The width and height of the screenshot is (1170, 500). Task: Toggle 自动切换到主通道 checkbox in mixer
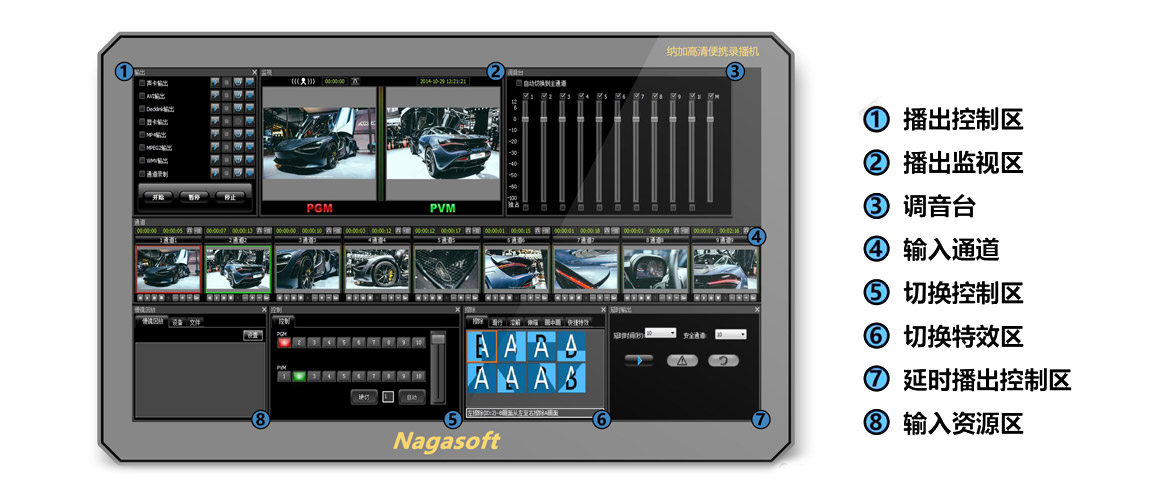pos(519,83)
